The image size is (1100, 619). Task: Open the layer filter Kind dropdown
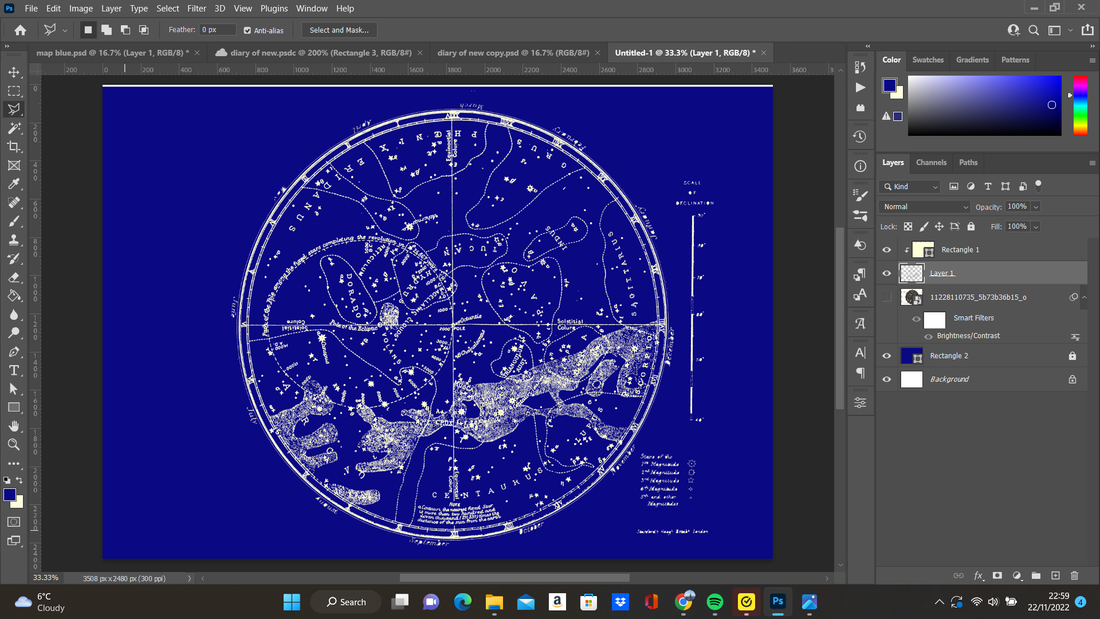click(911, 187)
